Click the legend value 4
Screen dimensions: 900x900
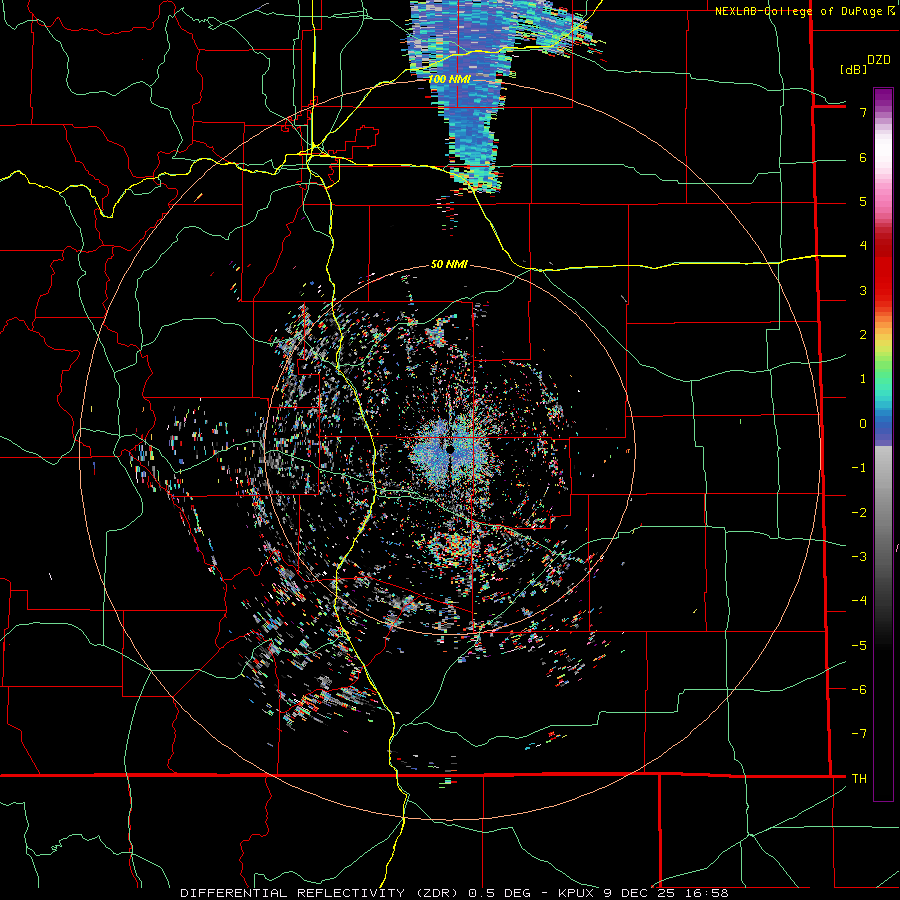[863, 246]
